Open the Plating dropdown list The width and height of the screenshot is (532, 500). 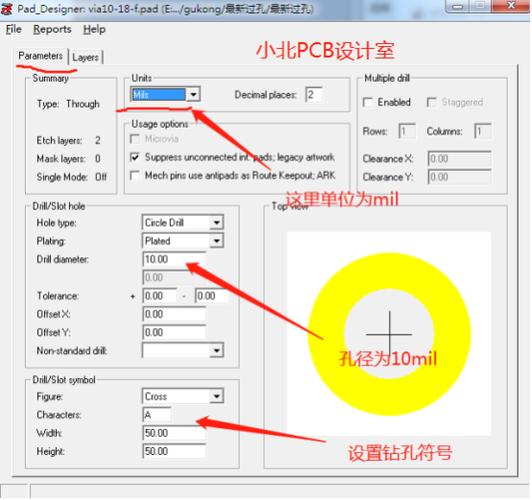click(216, 241)
